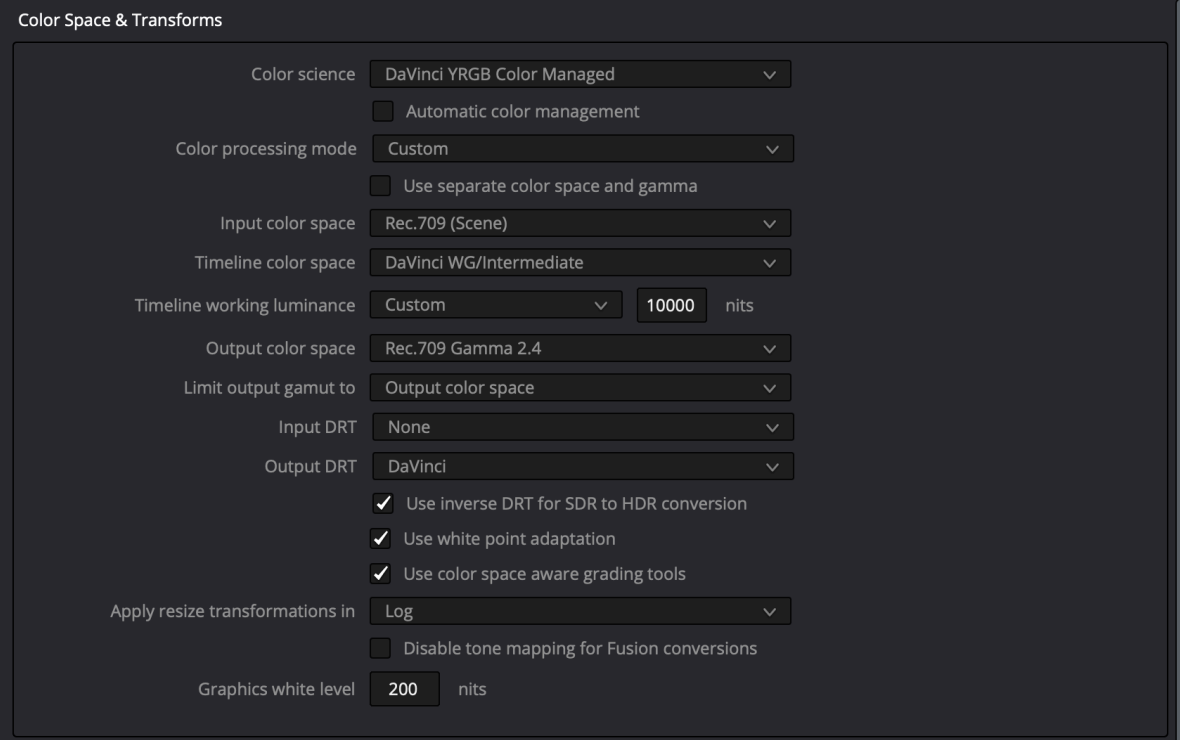Expand the Limit output gamut to dropdown
This screenshot has width=1180, height=740.
(580, 388)
